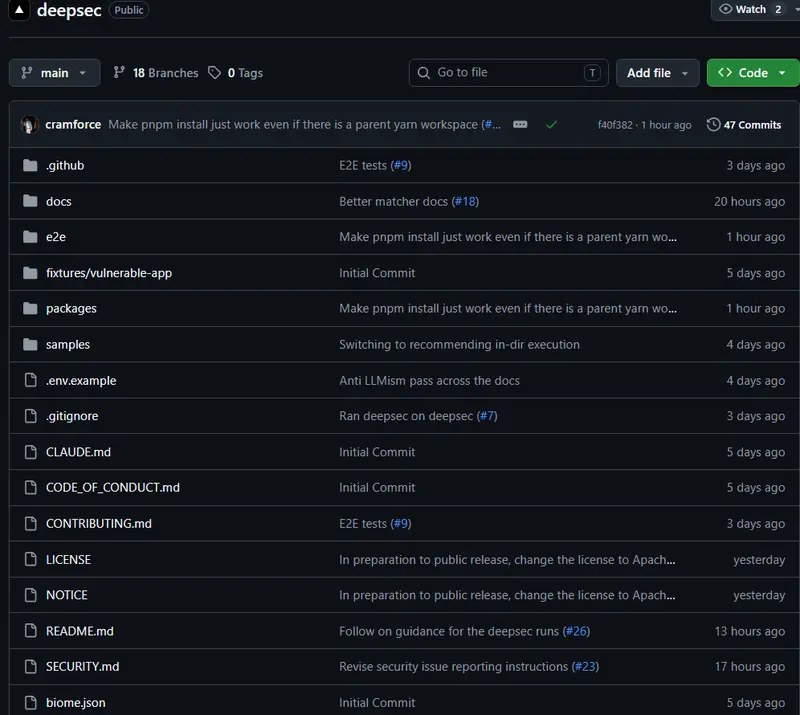Image resolution: width=800 pixels, height=715 pixels.
Task: Click "13 hours ago" timestamp on README.md row
Action: [749, 631]
